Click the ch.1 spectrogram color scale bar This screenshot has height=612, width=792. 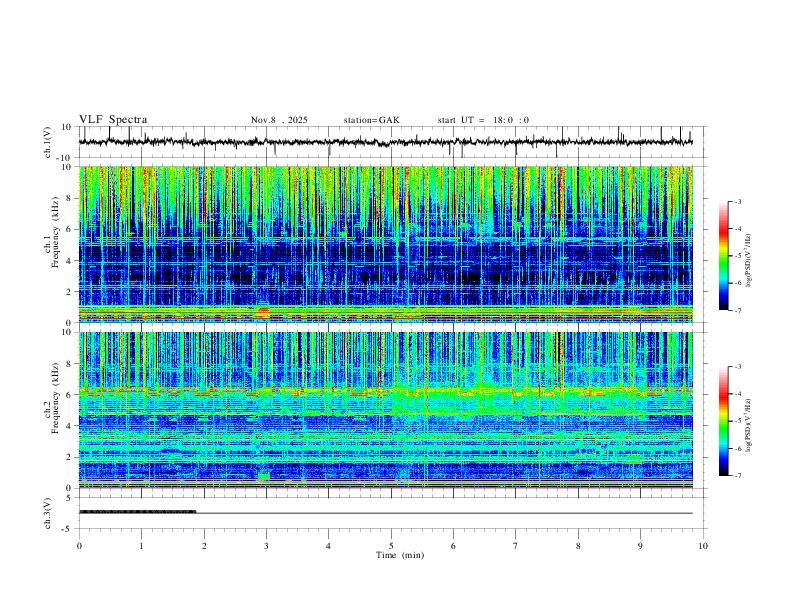[x=723, y=256]
